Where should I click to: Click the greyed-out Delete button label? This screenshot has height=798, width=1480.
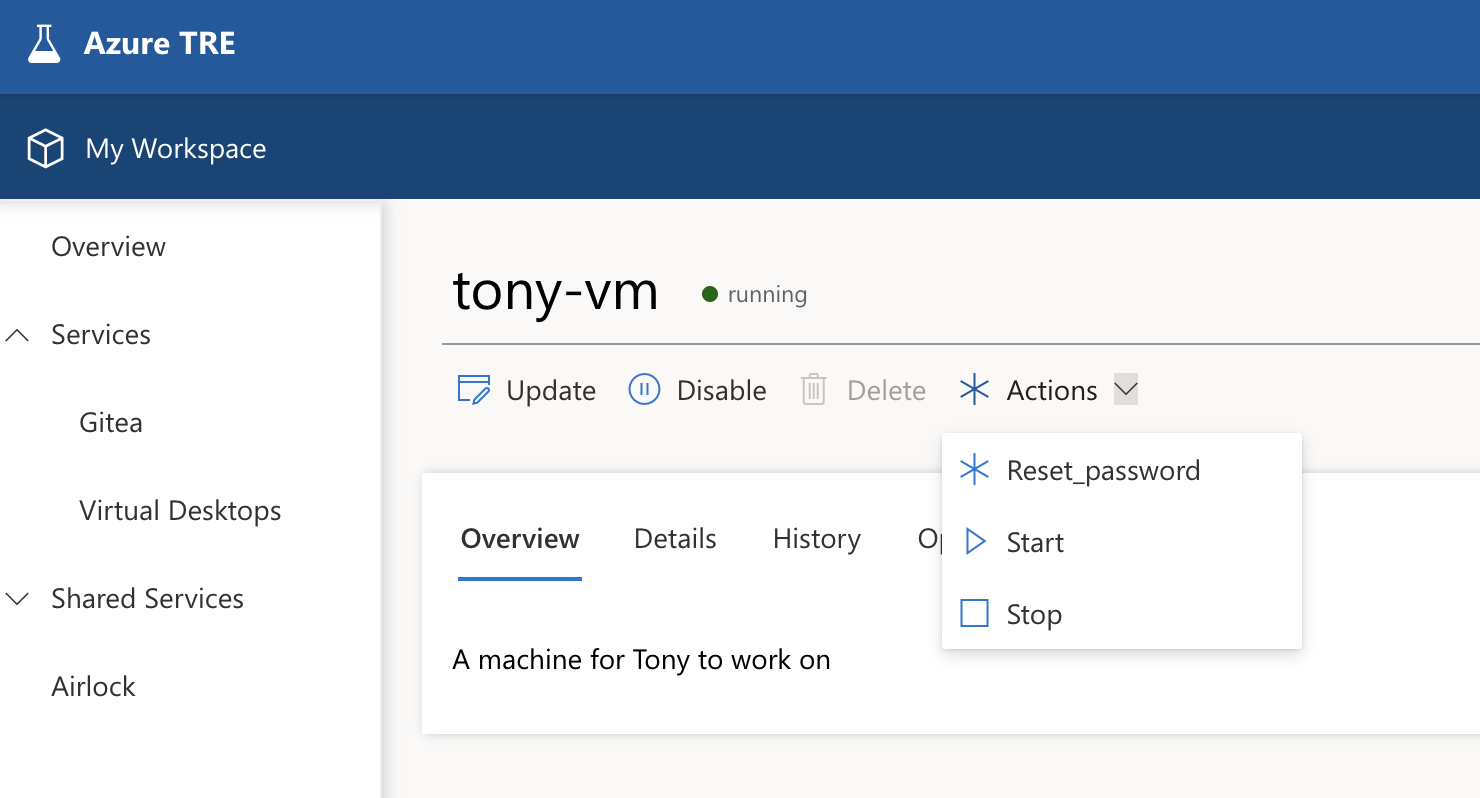(x=887, y=390)
